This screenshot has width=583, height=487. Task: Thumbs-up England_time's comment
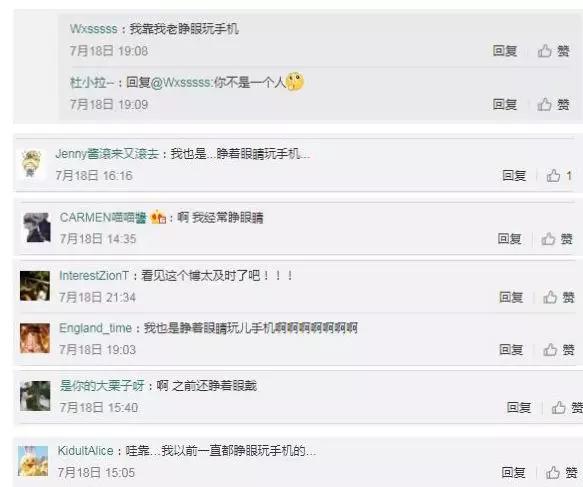point(550,349)
